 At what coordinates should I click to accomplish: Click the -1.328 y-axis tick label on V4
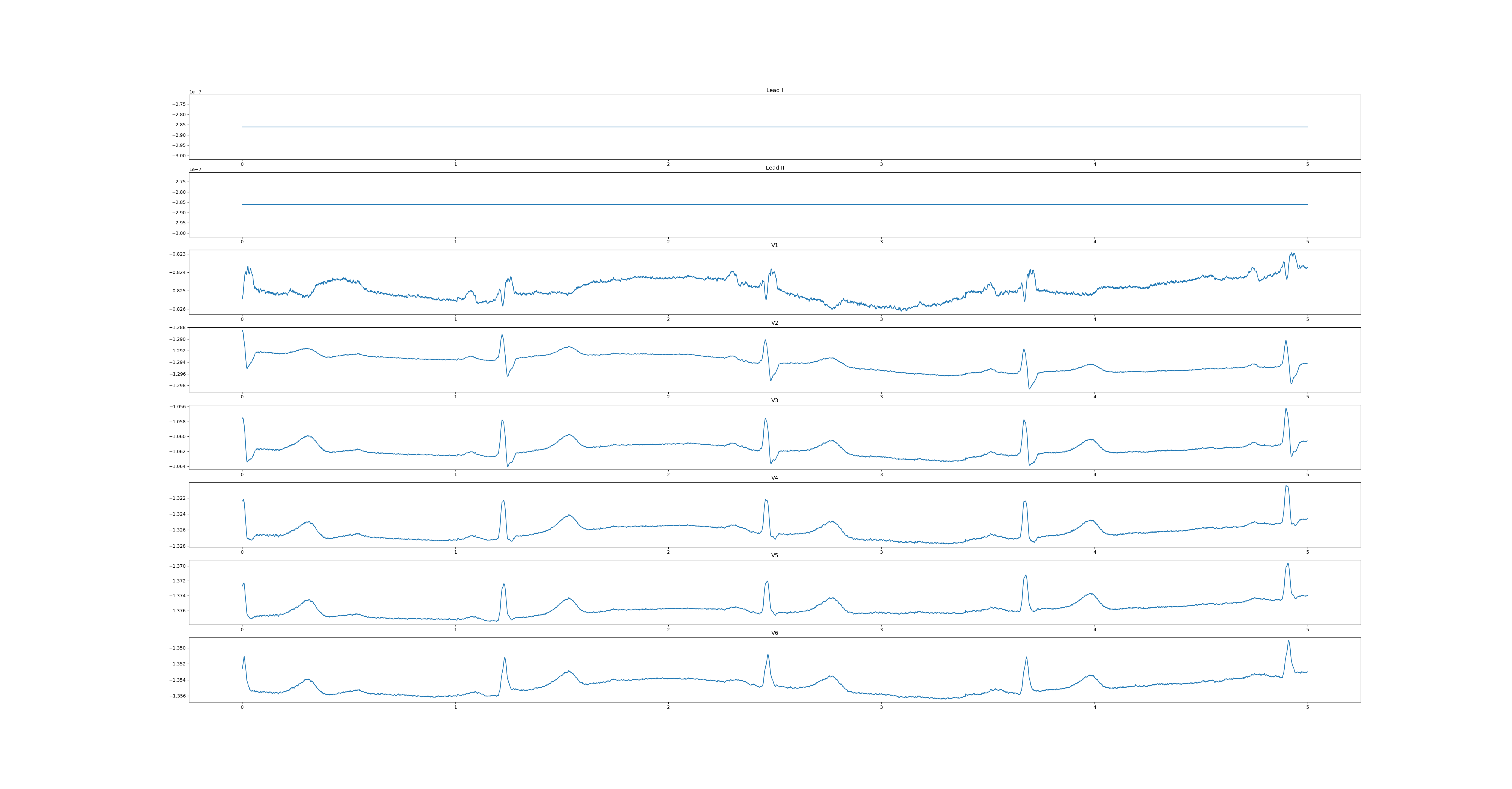pos(177,546)
